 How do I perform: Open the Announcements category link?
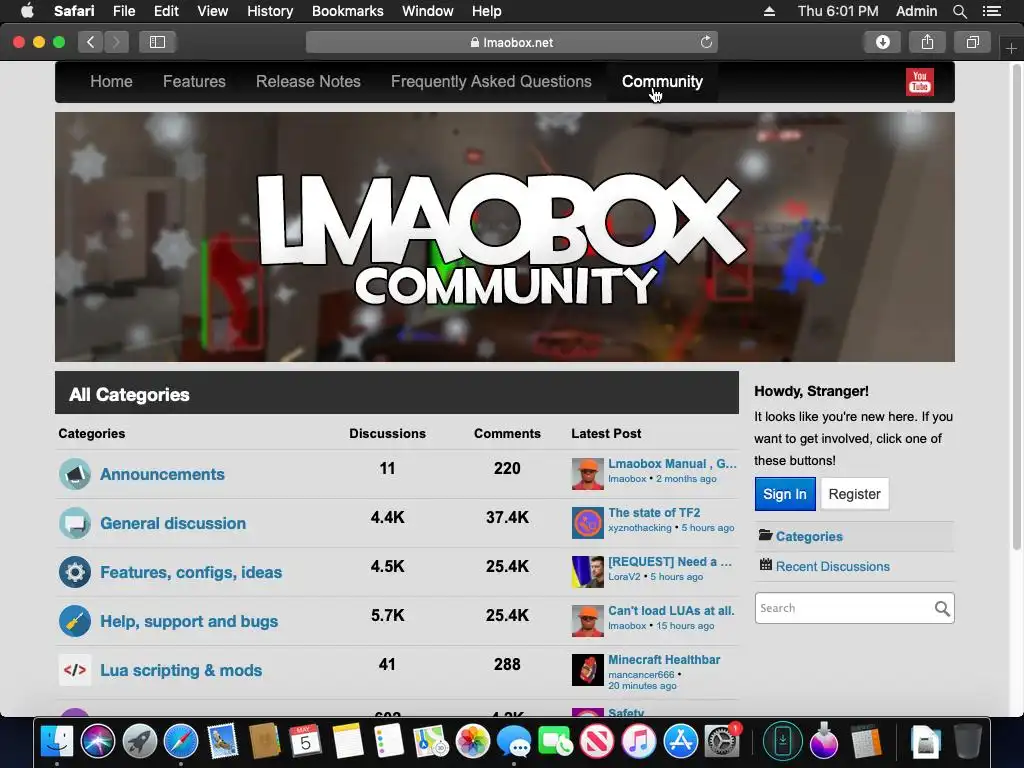click(162, 474)
